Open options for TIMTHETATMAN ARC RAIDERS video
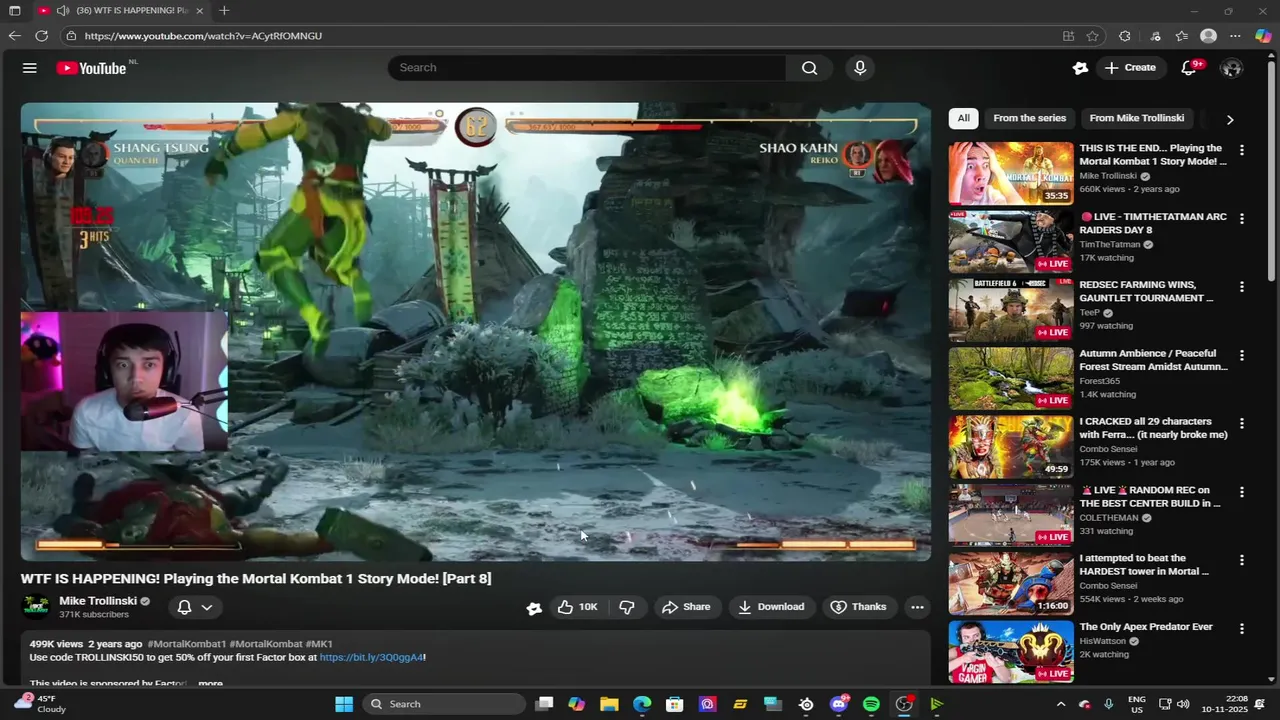The height and width of the screenshot is (720, 1280). coord(1242,218)
